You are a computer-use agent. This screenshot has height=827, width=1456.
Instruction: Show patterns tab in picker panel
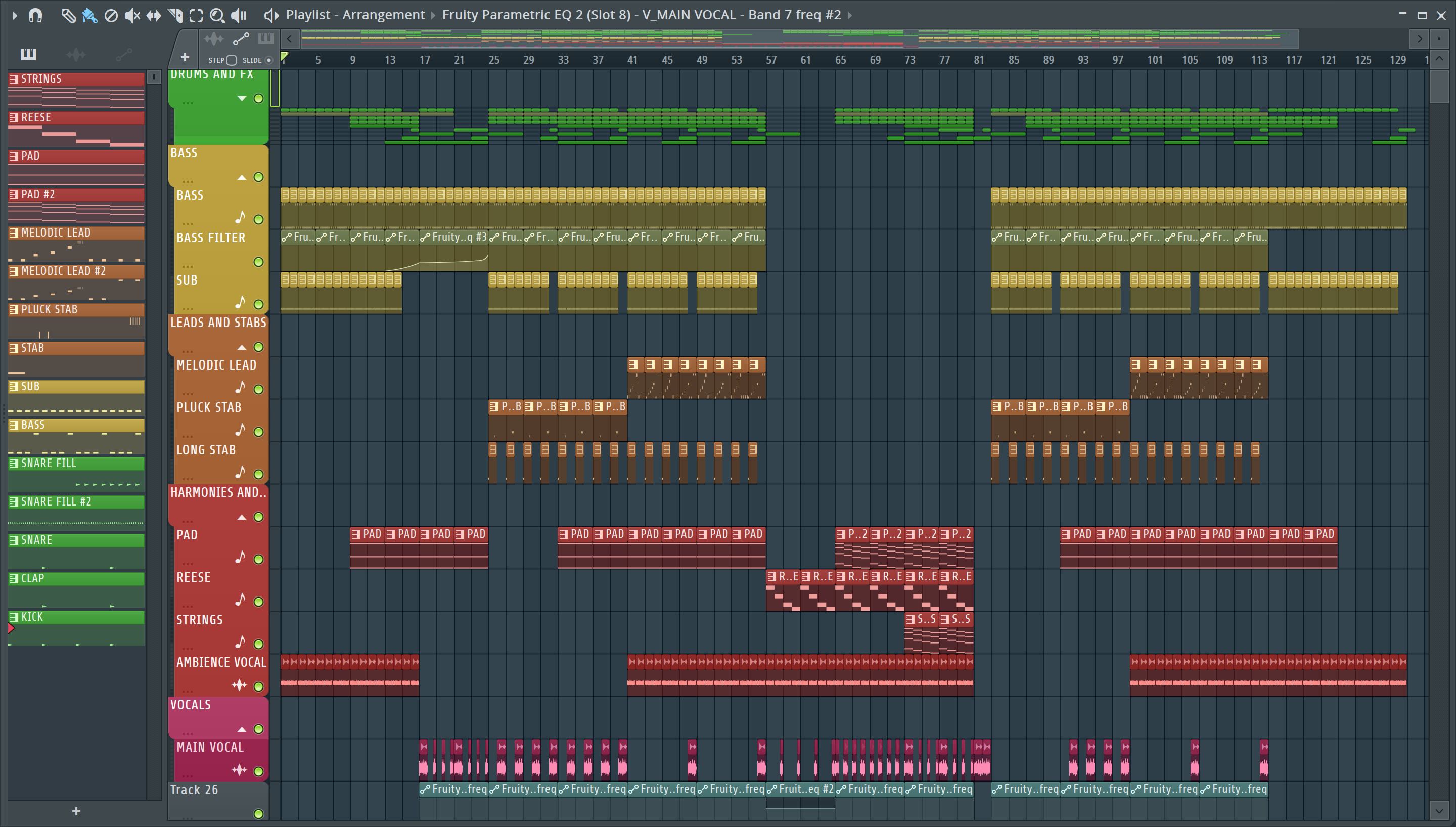pyautogui.click(x=28, y=54)
